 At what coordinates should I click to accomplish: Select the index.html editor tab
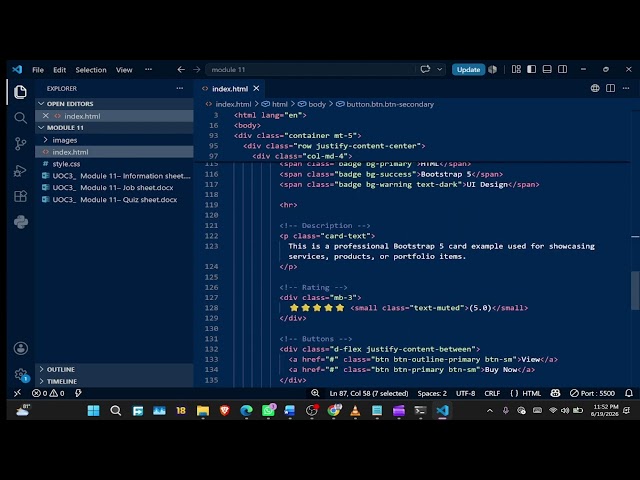pyautogui.click(x=230, y=89)
